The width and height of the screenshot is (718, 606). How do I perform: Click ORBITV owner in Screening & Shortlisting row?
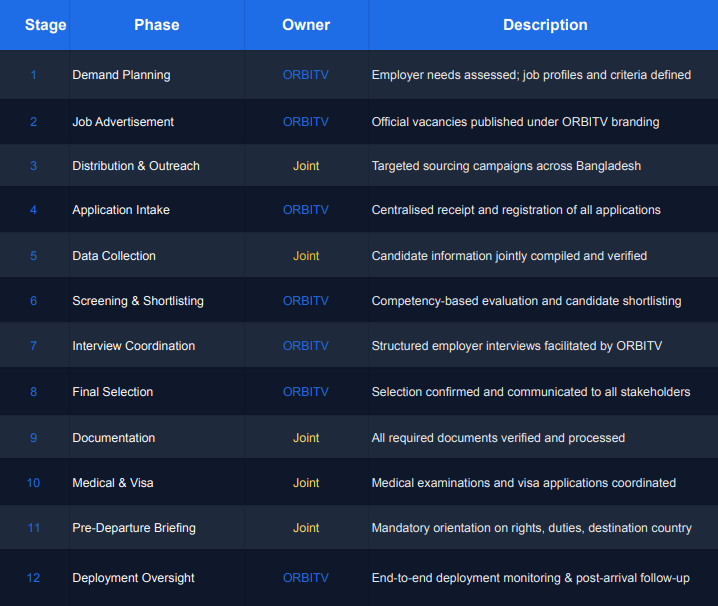pyautogui.click(x=305, y=301)
